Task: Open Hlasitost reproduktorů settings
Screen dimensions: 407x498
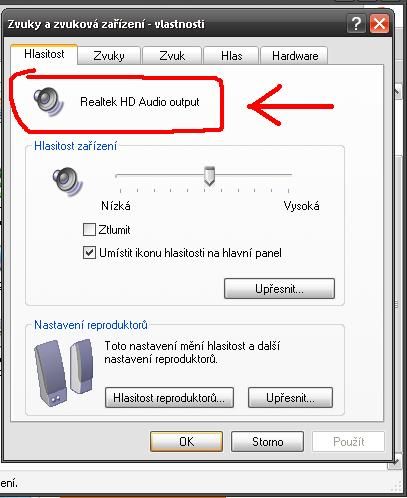Action: [x=169, y=398]
